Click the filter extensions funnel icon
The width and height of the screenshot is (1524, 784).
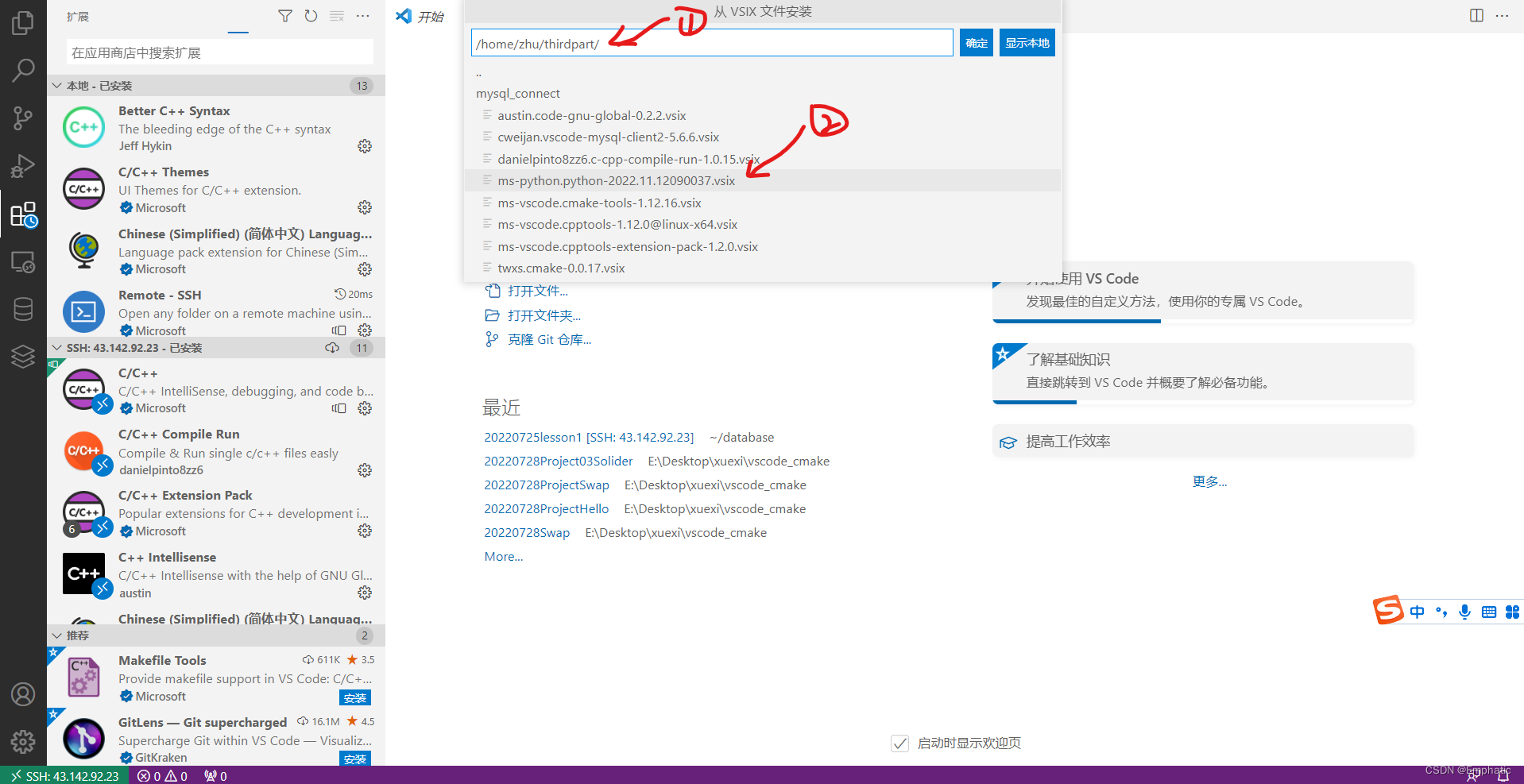coord(284,16)
